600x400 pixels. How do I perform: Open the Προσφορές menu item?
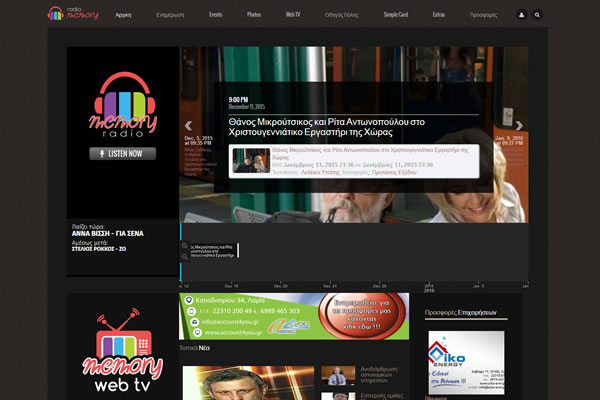coord(483,15)
